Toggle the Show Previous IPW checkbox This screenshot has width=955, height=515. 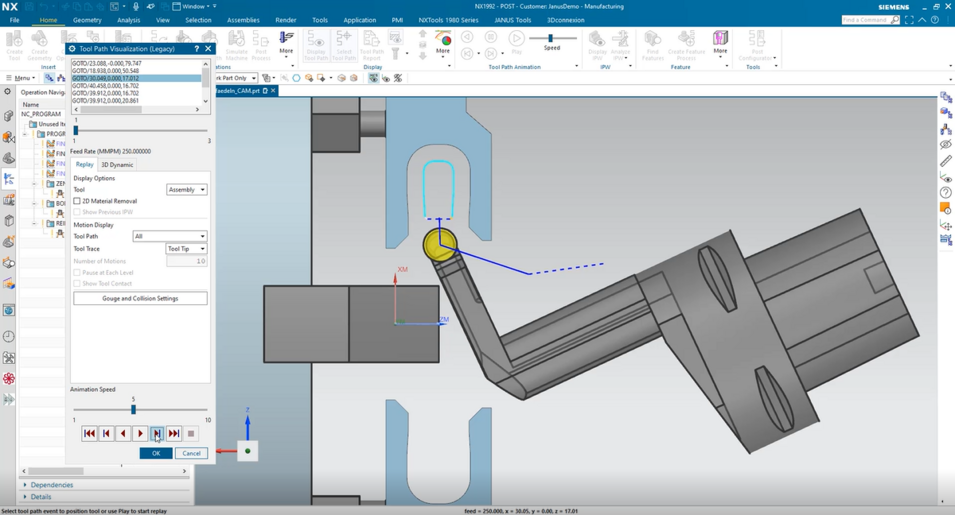77,212
